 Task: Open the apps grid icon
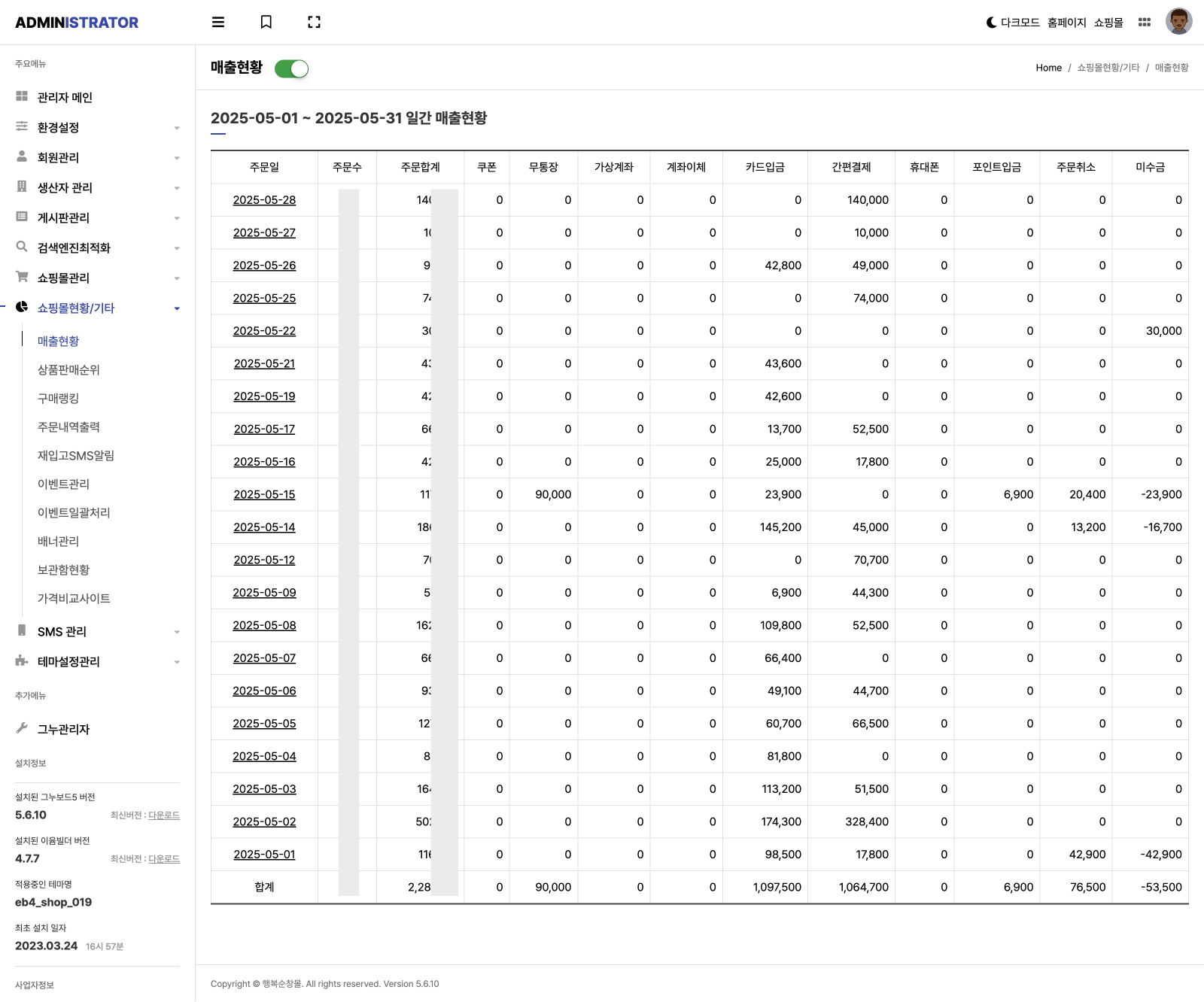click(1145, 23)
